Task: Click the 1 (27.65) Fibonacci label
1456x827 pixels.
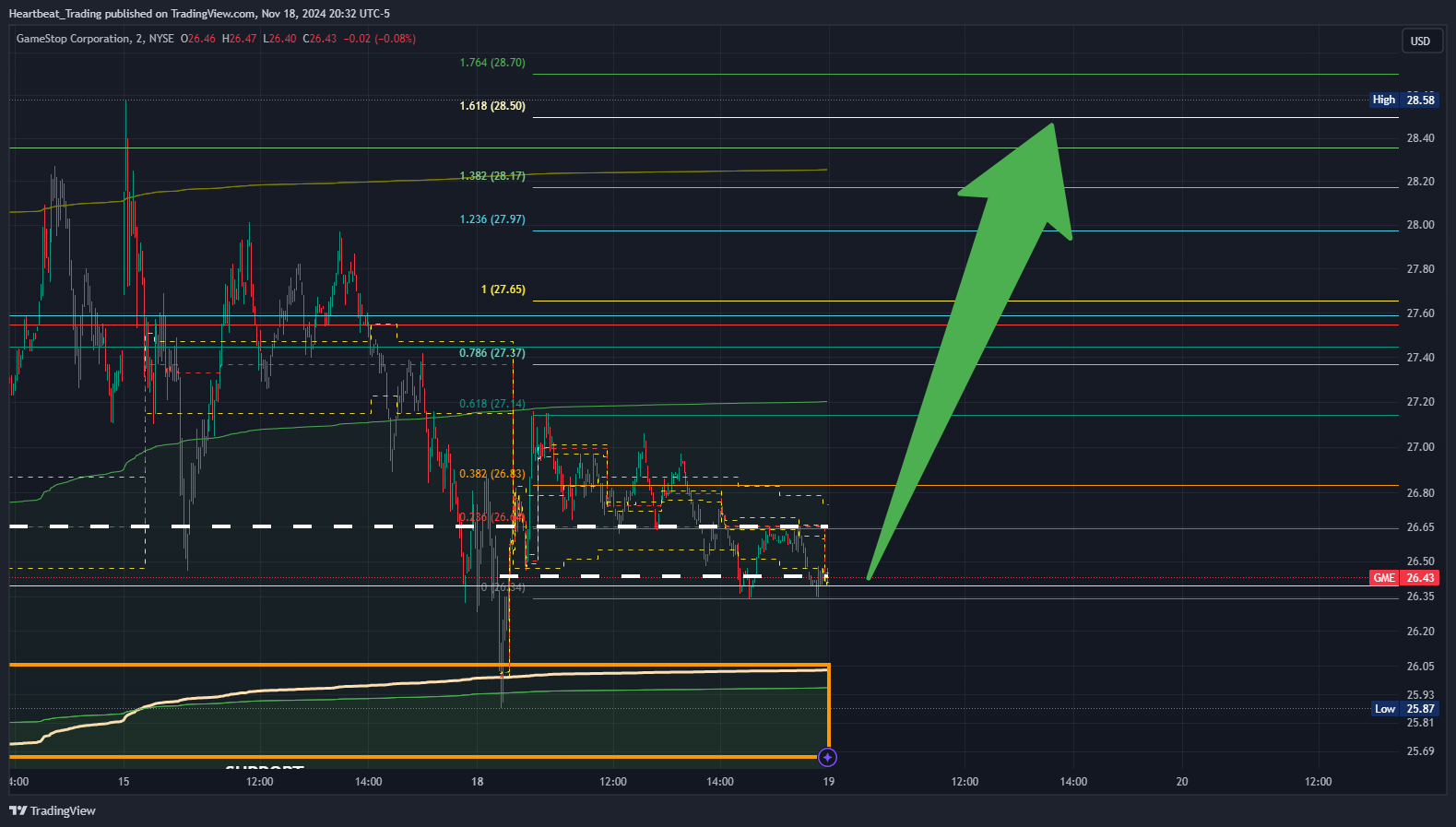Action: coord(503,289)
